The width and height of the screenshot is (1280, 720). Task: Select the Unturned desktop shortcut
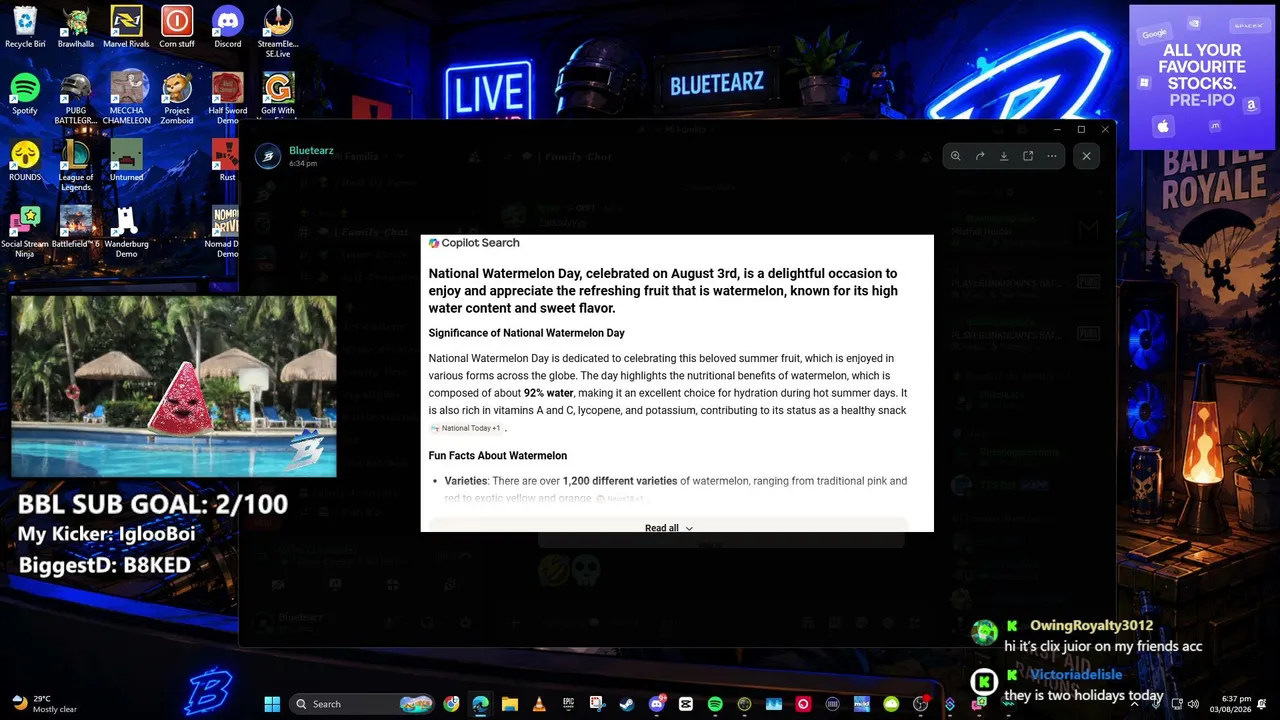126,161
